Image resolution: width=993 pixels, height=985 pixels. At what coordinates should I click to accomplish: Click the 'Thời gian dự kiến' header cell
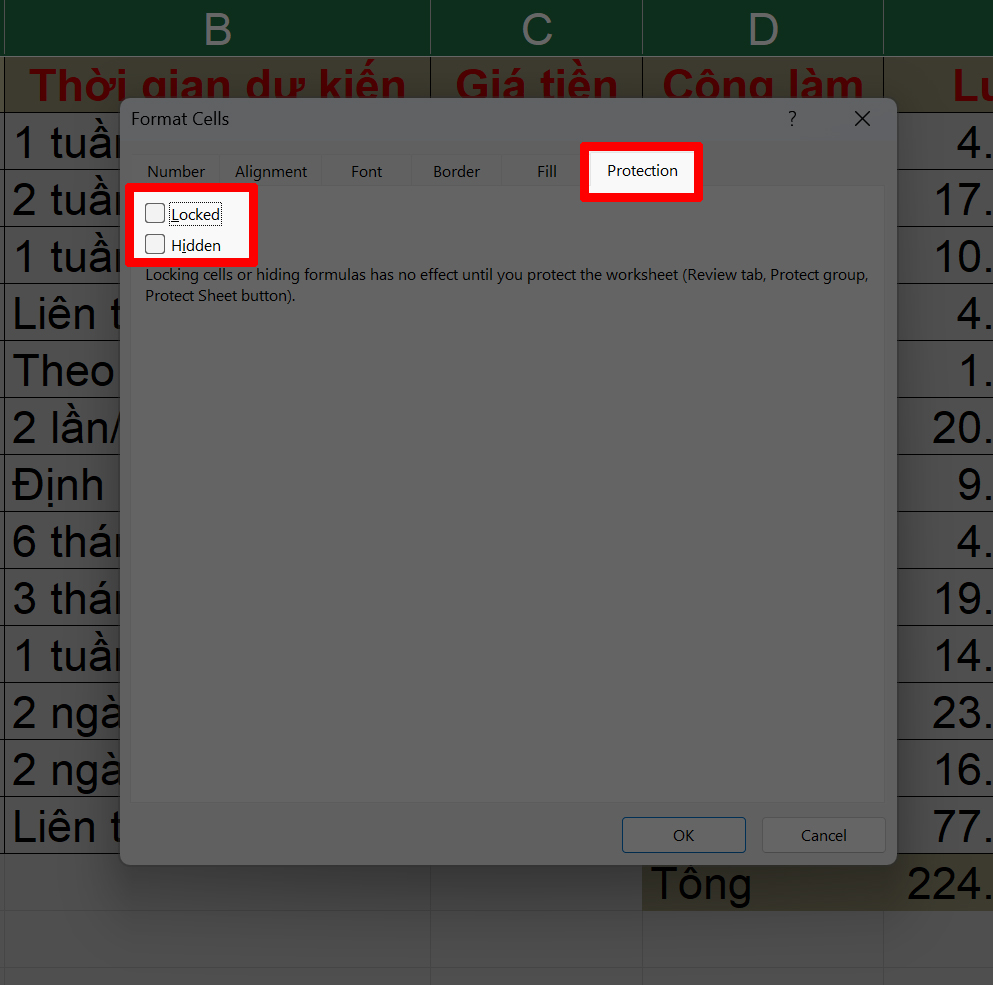coord(217,78)
